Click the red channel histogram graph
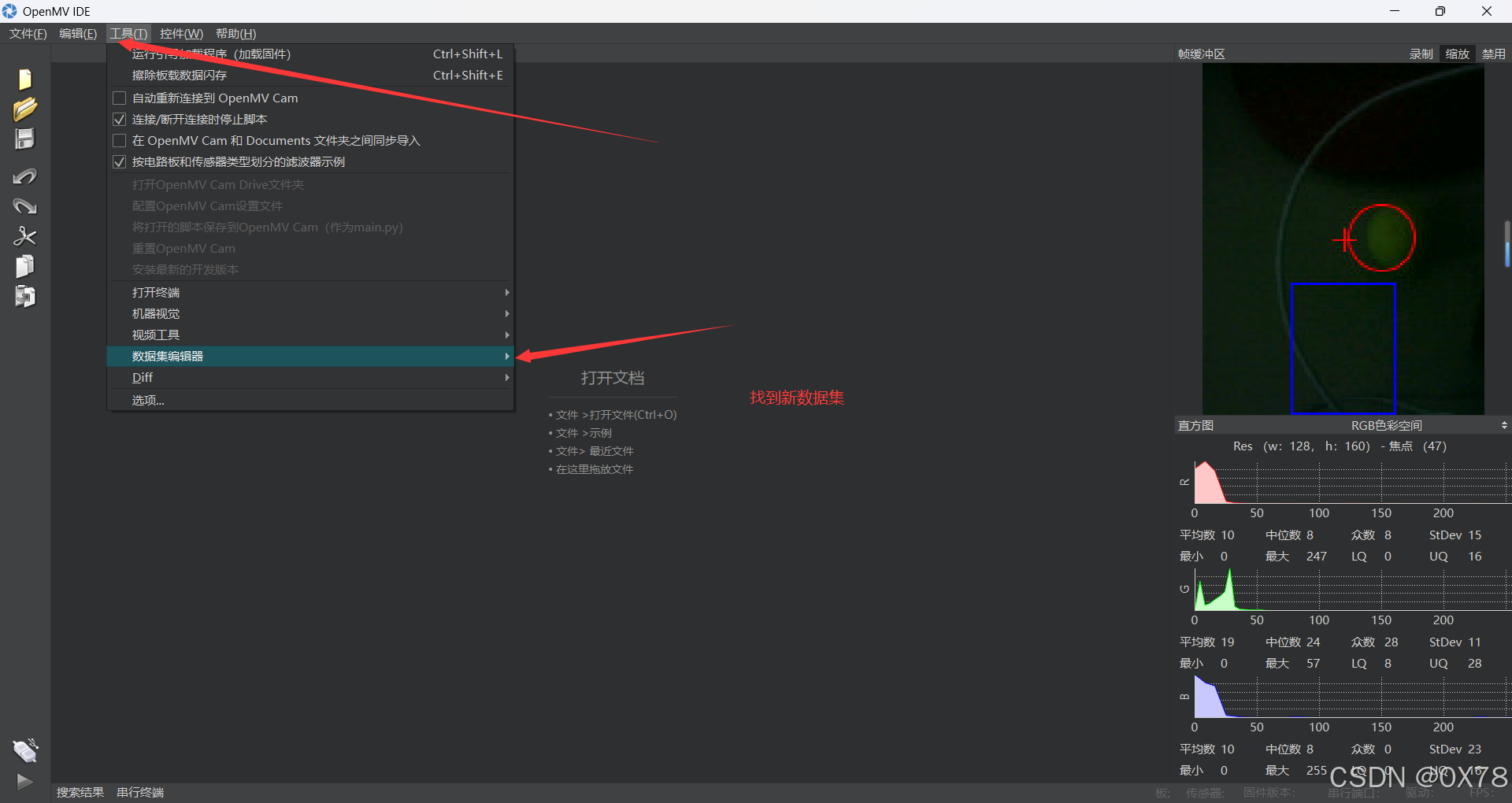 point(1351,483)
